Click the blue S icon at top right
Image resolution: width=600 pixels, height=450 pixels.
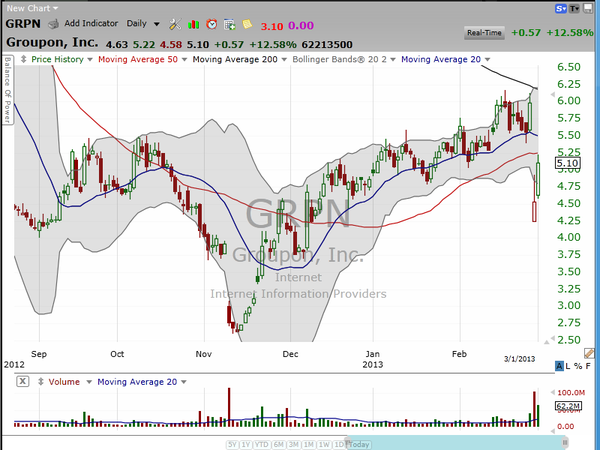(561, 8)
